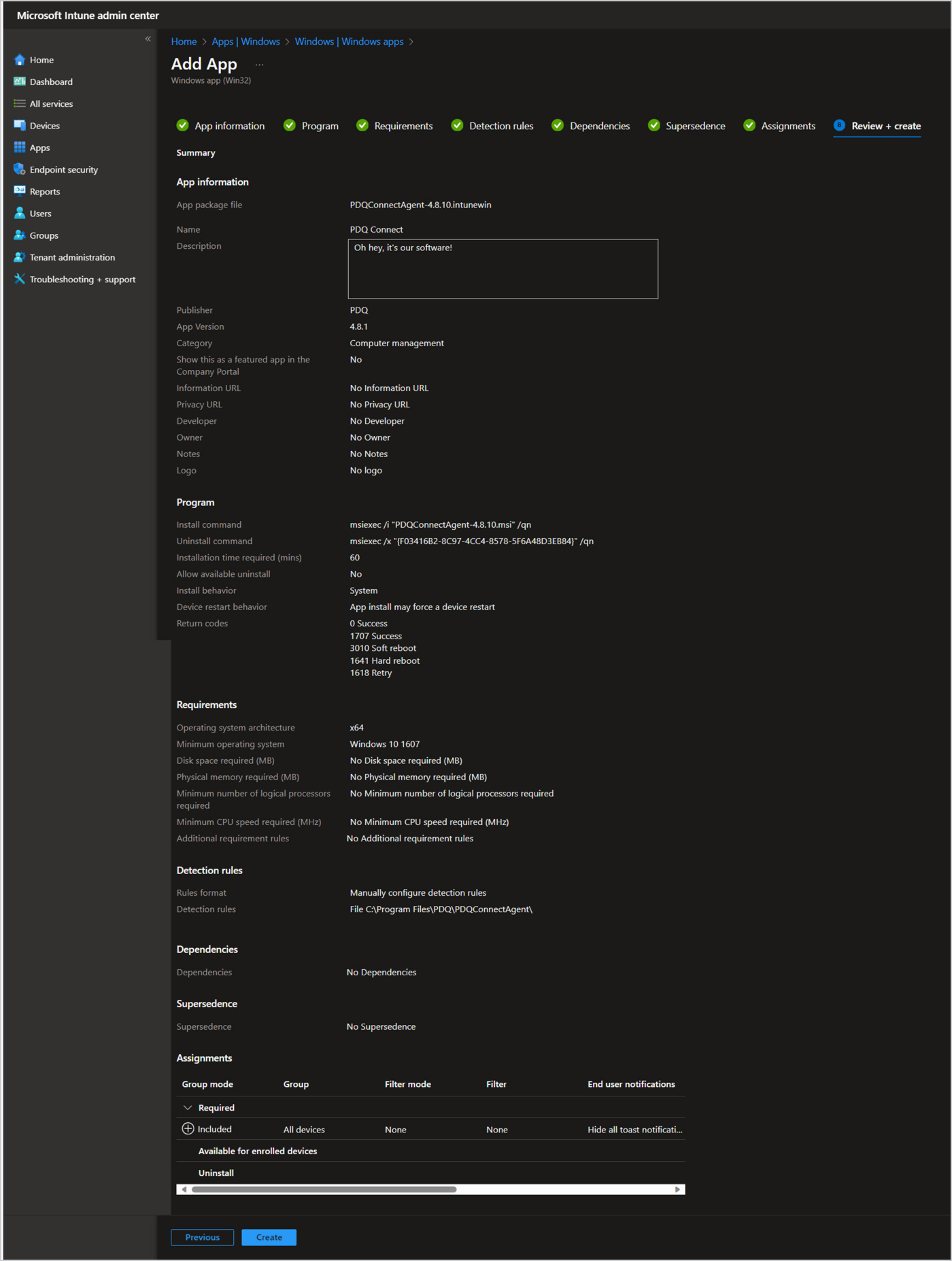The width and height of the screenshot is (952, 1261).
Task: Click the green check beside Assignments
Action: click(x=749, y=125)
